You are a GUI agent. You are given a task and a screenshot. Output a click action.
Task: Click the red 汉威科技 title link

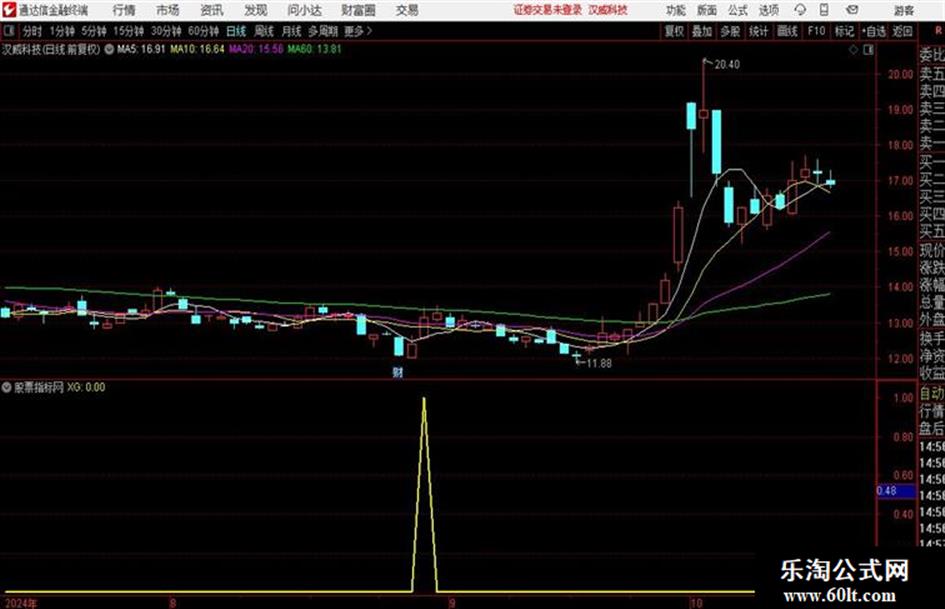pos(608,10)
